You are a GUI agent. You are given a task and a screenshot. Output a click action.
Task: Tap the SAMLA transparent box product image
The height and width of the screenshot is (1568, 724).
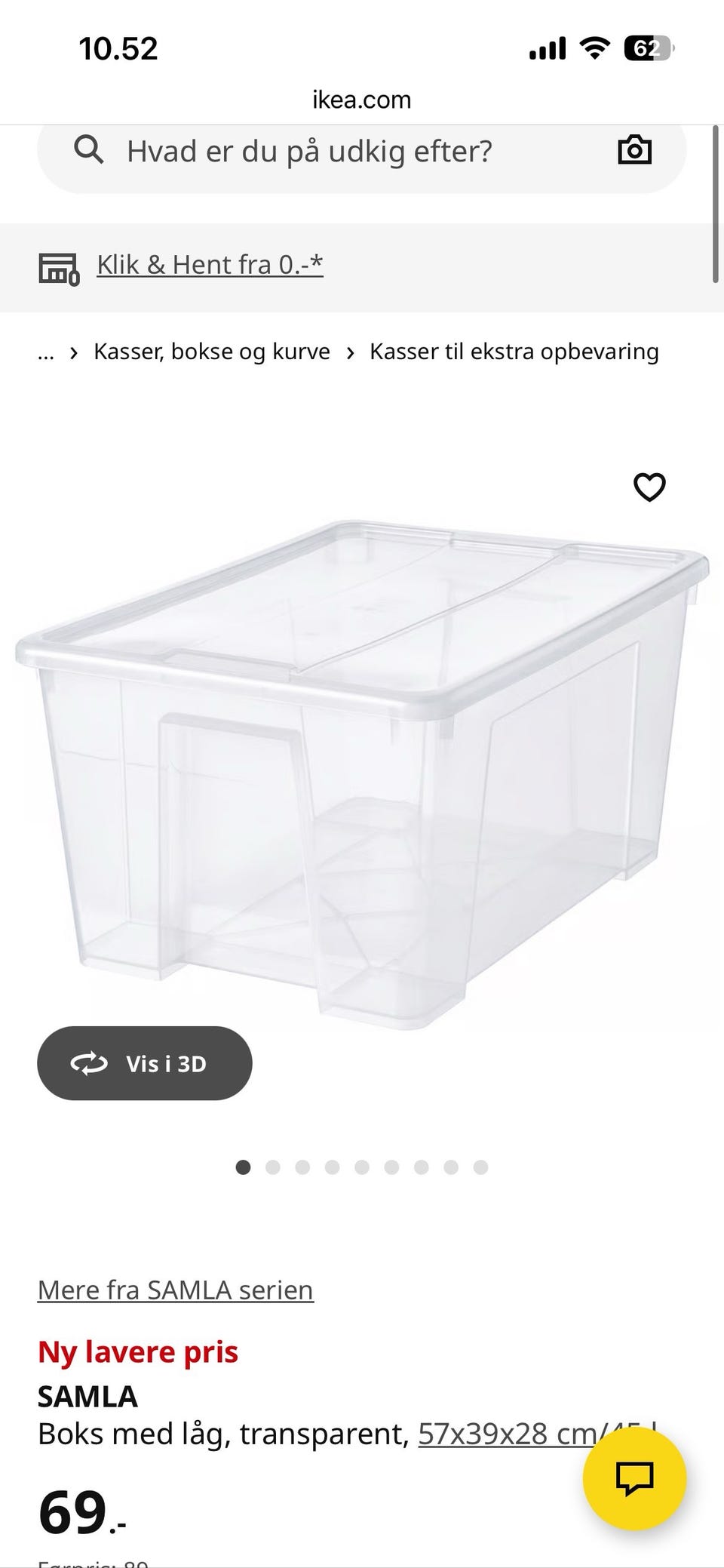[362, 773]
